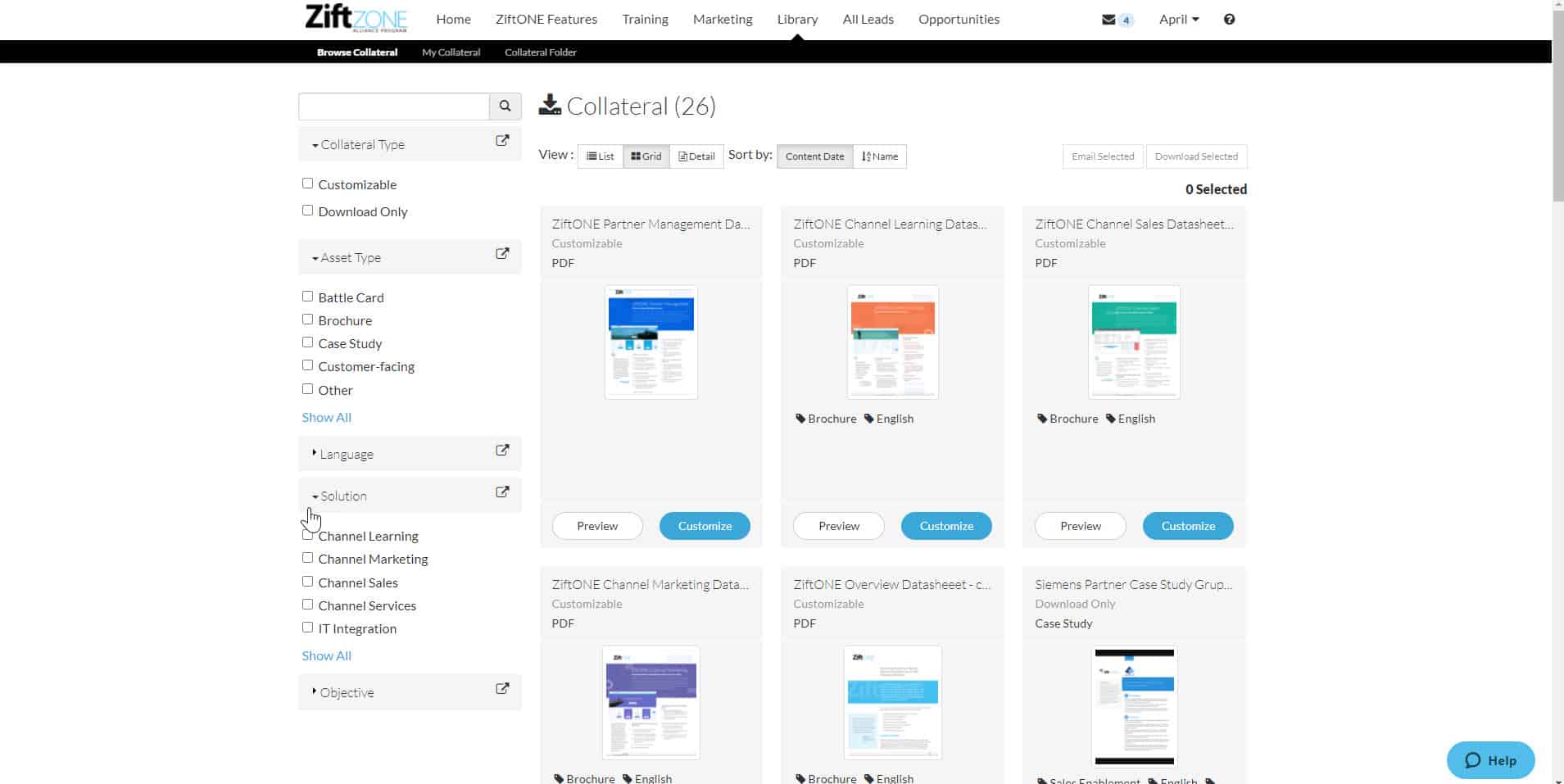
Task: Check the Customizable checkbox
Action: point(308,184)
